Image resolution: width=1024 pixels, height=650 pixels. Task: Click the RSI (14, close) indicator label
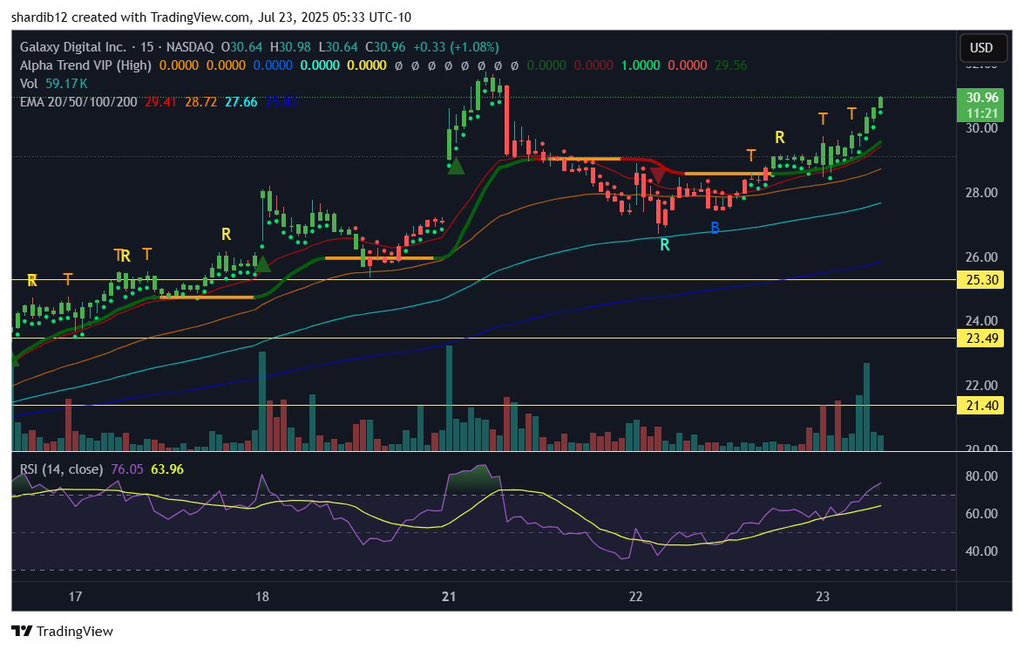tap(61, 469)
